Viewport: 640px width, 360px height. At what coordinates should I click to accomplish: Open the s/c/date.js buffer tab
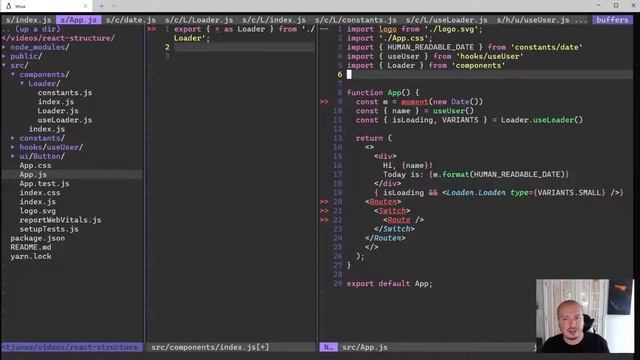click(x=131, y=20)
